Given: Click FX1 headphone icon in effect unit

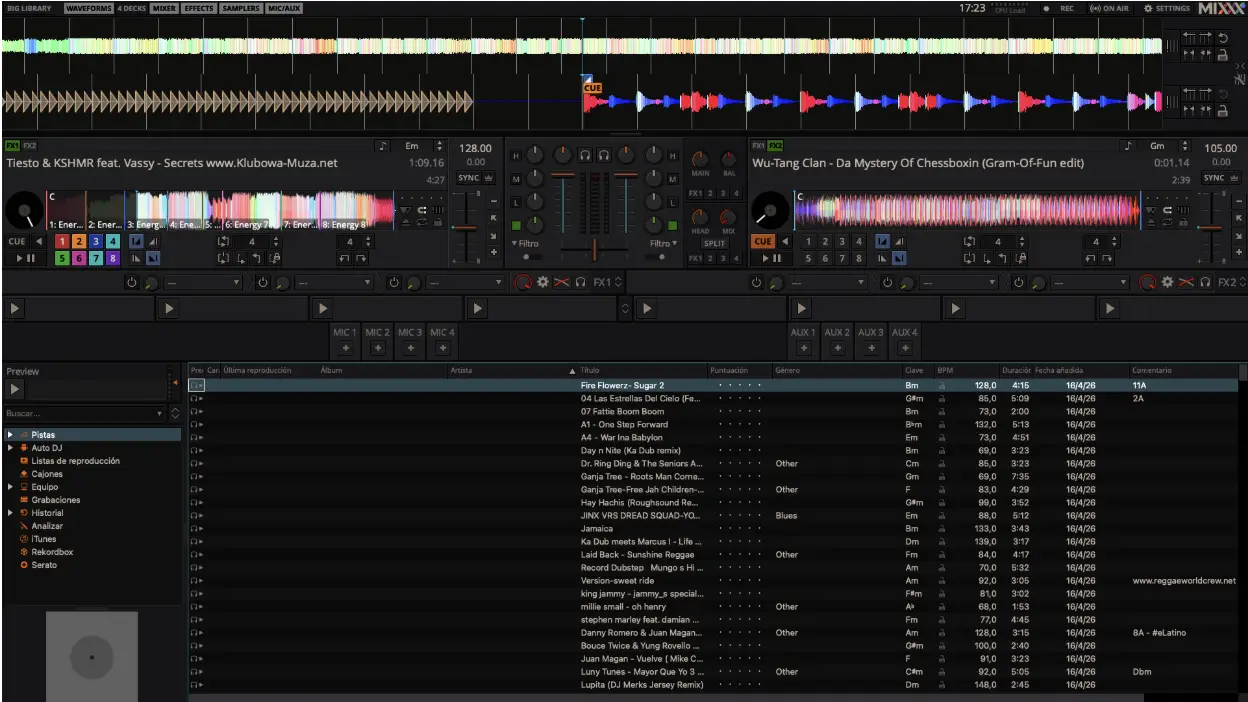Looking at the screenshot, I should (x=581, y=283).
